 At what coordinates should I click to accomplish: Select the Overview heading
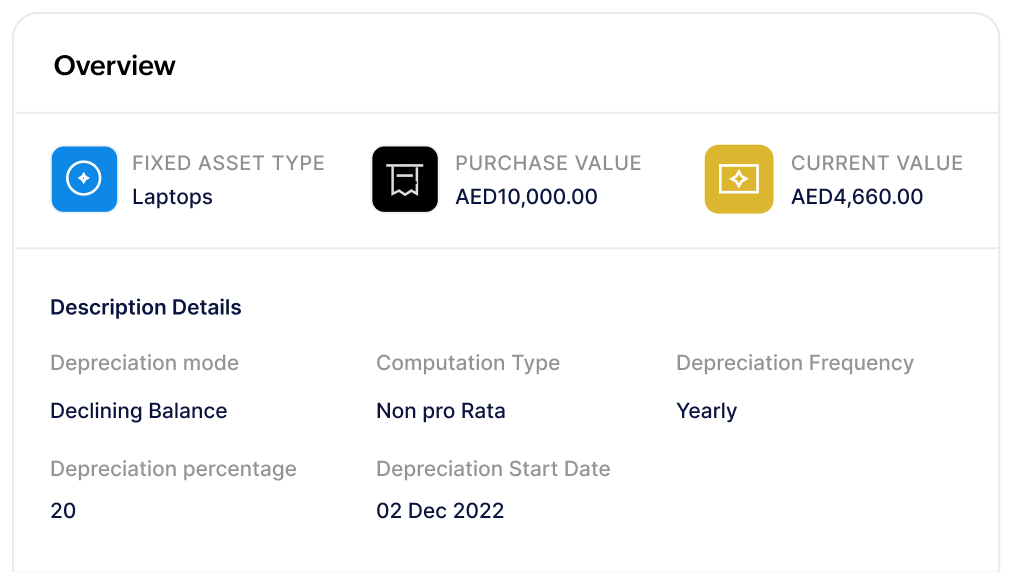(x=114, y=66)
